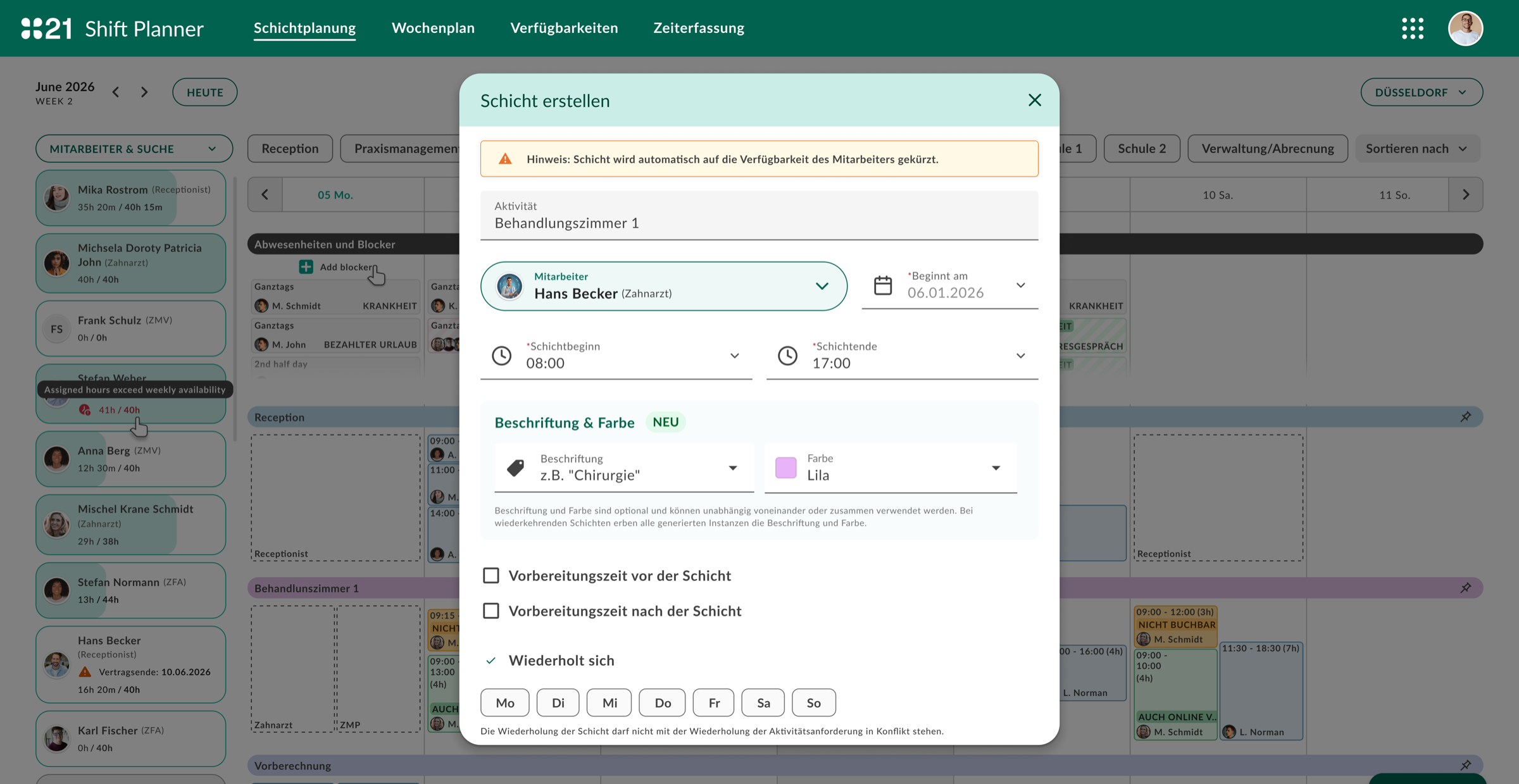Toggle the Mo repeat day
The width and height of the screenshot is (1519, 784).
click(x=505, y=702)
